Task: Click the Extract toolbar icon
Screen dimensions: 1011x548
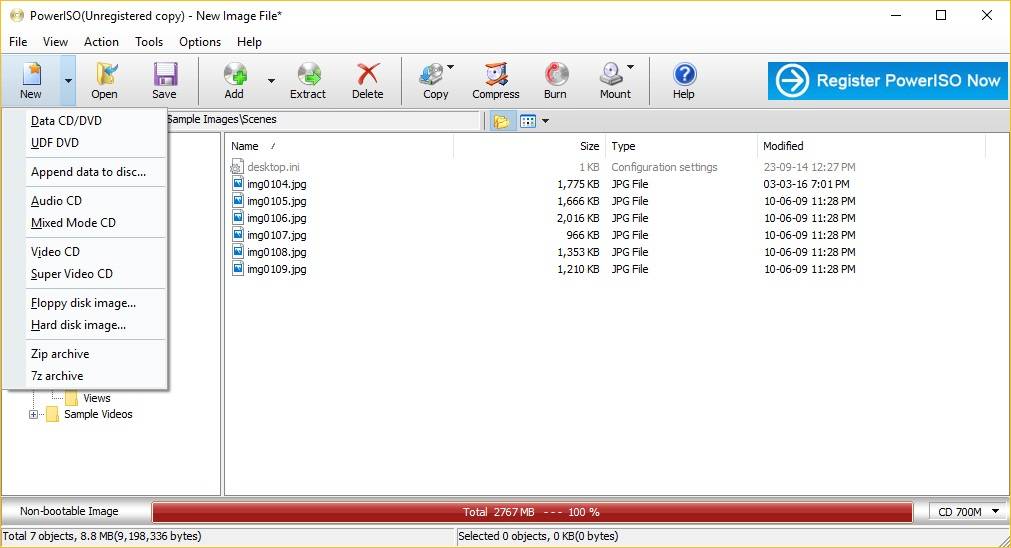Action: pyautogui.click(x=309, y=74)
